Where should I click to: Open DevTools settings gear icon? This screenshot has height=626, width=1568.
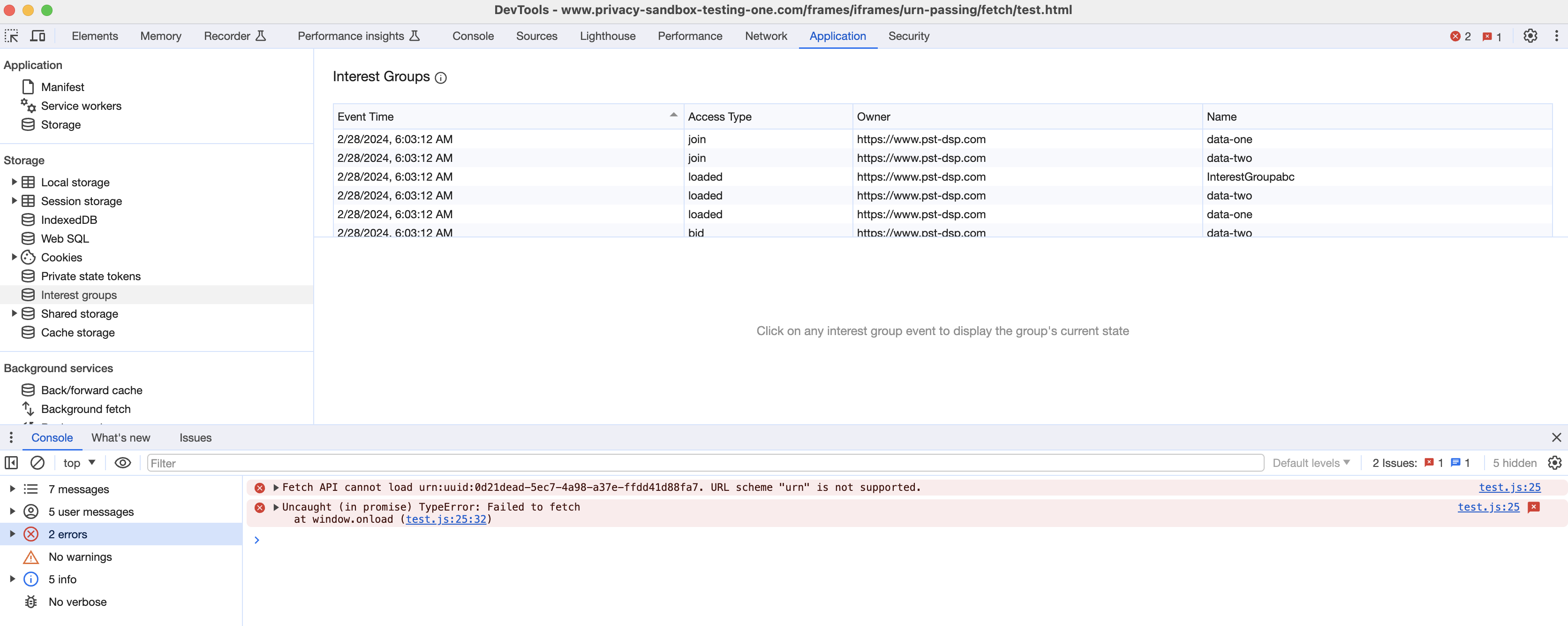(1530, 36)
